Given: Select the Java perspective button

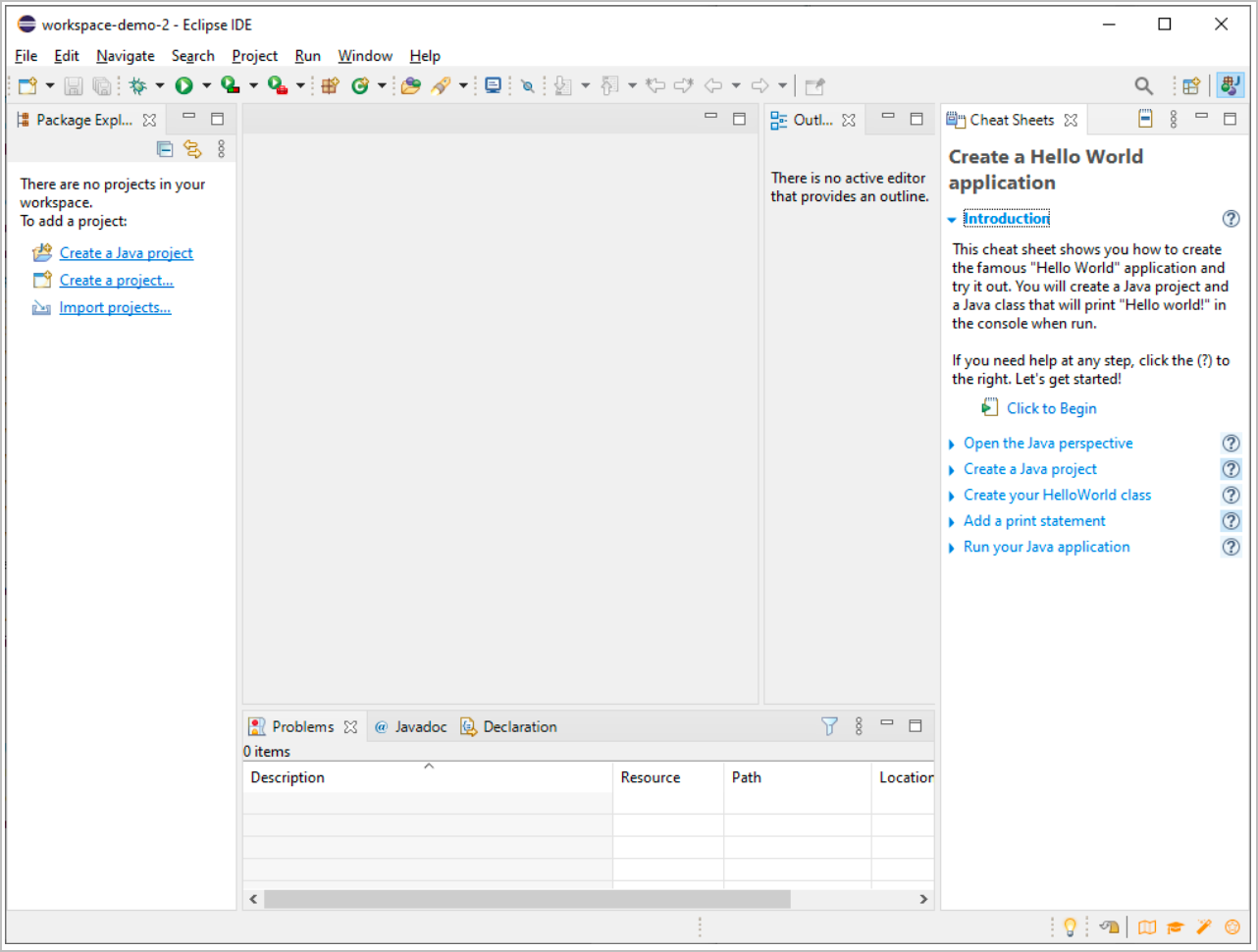Looking at the screenshot, I should tap(1230, 85).
